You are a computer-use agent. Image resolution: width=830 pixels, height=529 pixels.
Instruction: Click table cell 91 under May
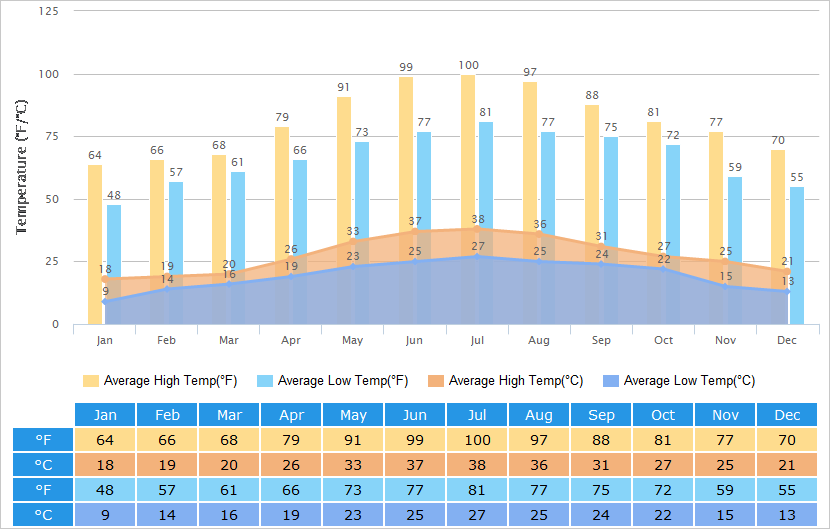pos(353,440)
